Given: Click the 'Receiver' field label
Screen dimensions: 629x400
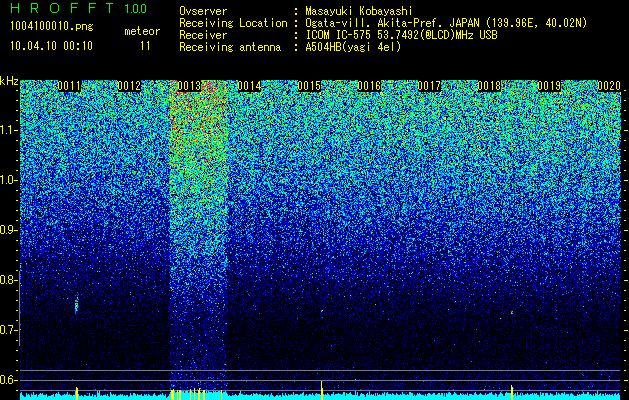Looking at the screenshot, I should point(203,35).
